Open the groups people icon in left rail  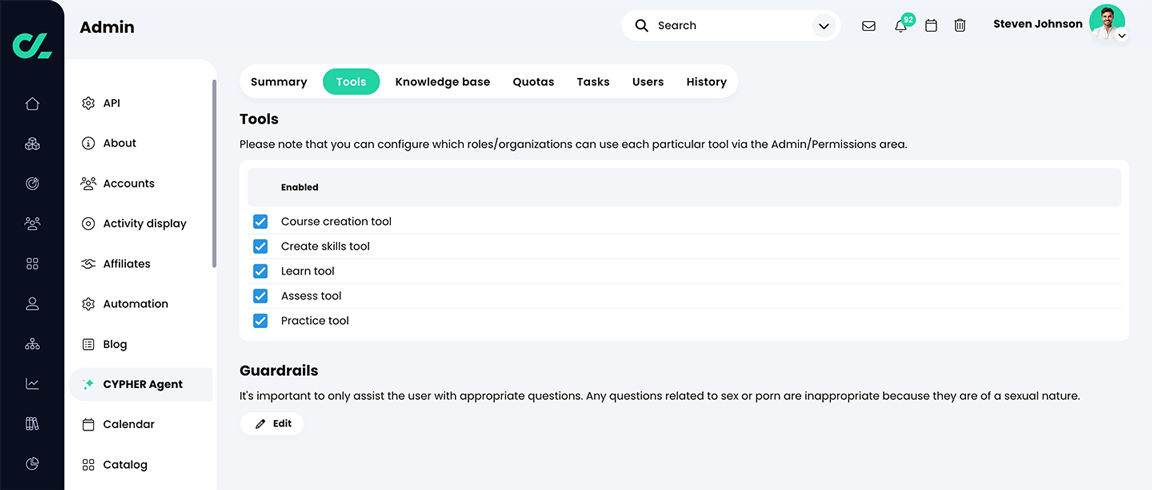click(x=32, y=223)
